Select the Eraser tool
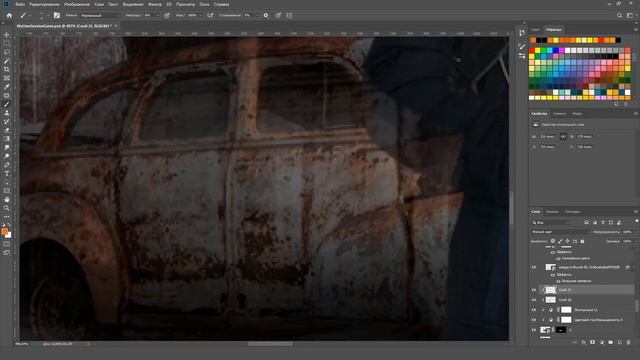 tap(7, 130)
